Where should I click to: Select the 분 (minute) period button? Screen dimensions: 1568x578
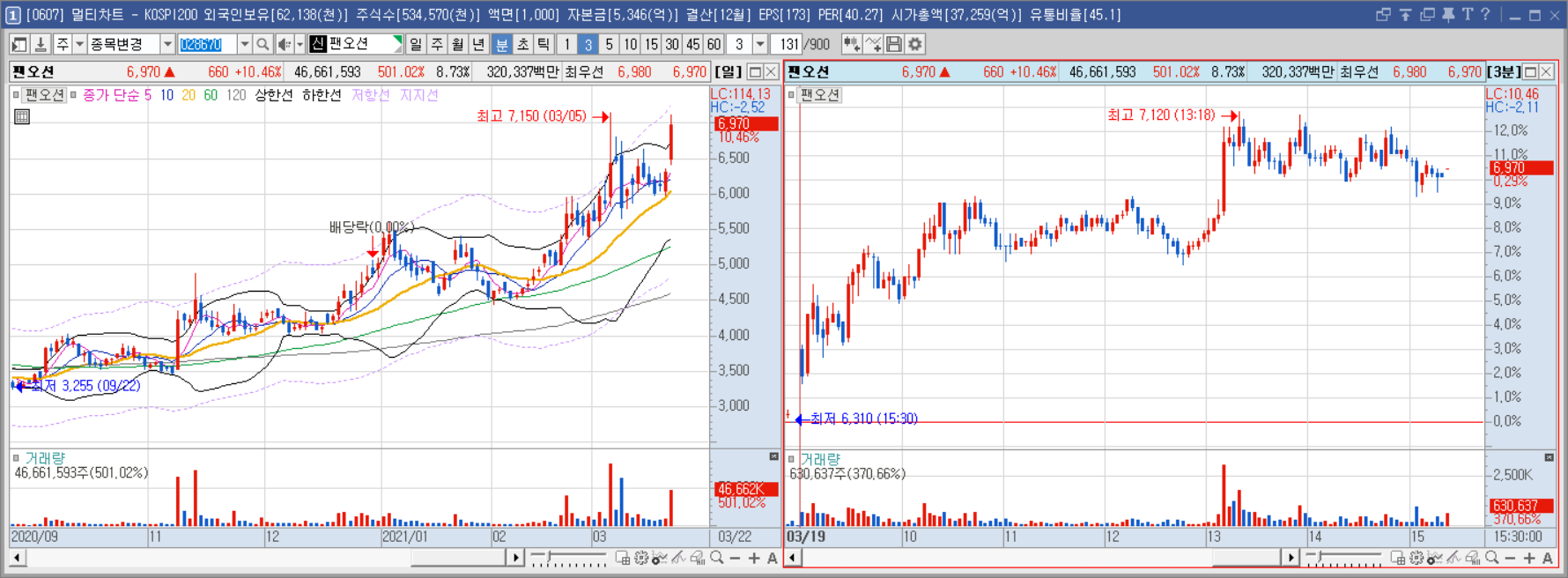[x=502, y=44]
